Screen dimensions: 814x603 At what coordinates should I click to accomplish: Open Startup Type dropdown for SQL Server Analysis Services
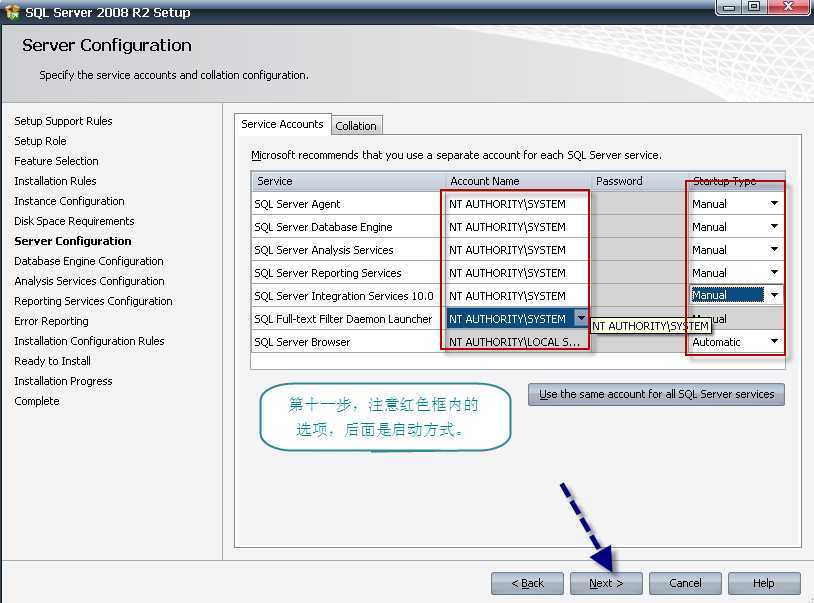tap(774, 250)
